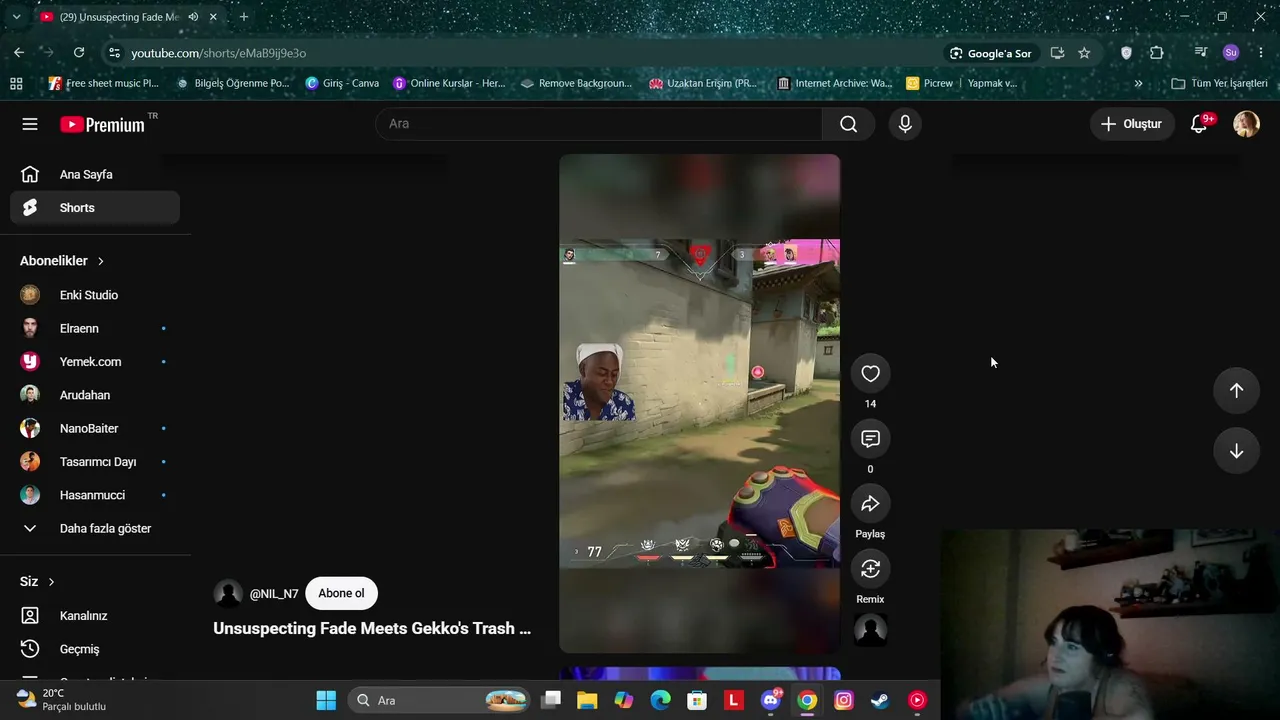Open the NanoBaiter channel

[x=95, y=428]
